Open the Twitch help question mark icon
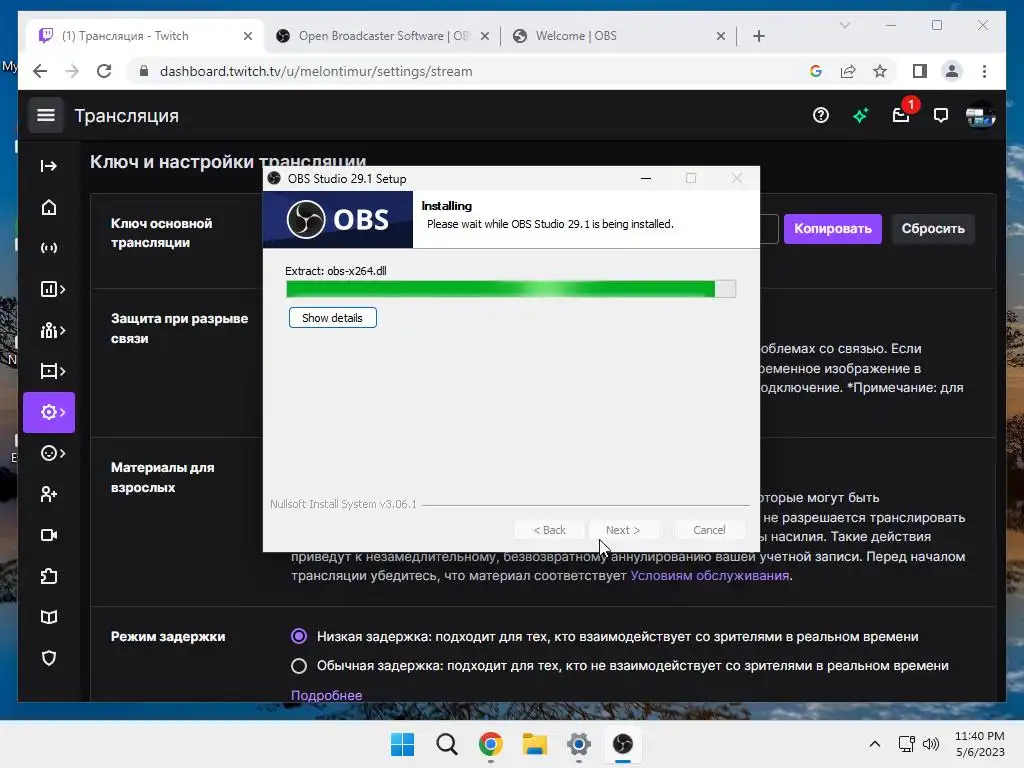This screenshot has height=768, width=1024. pyautogui.click(x=821, y=116)
